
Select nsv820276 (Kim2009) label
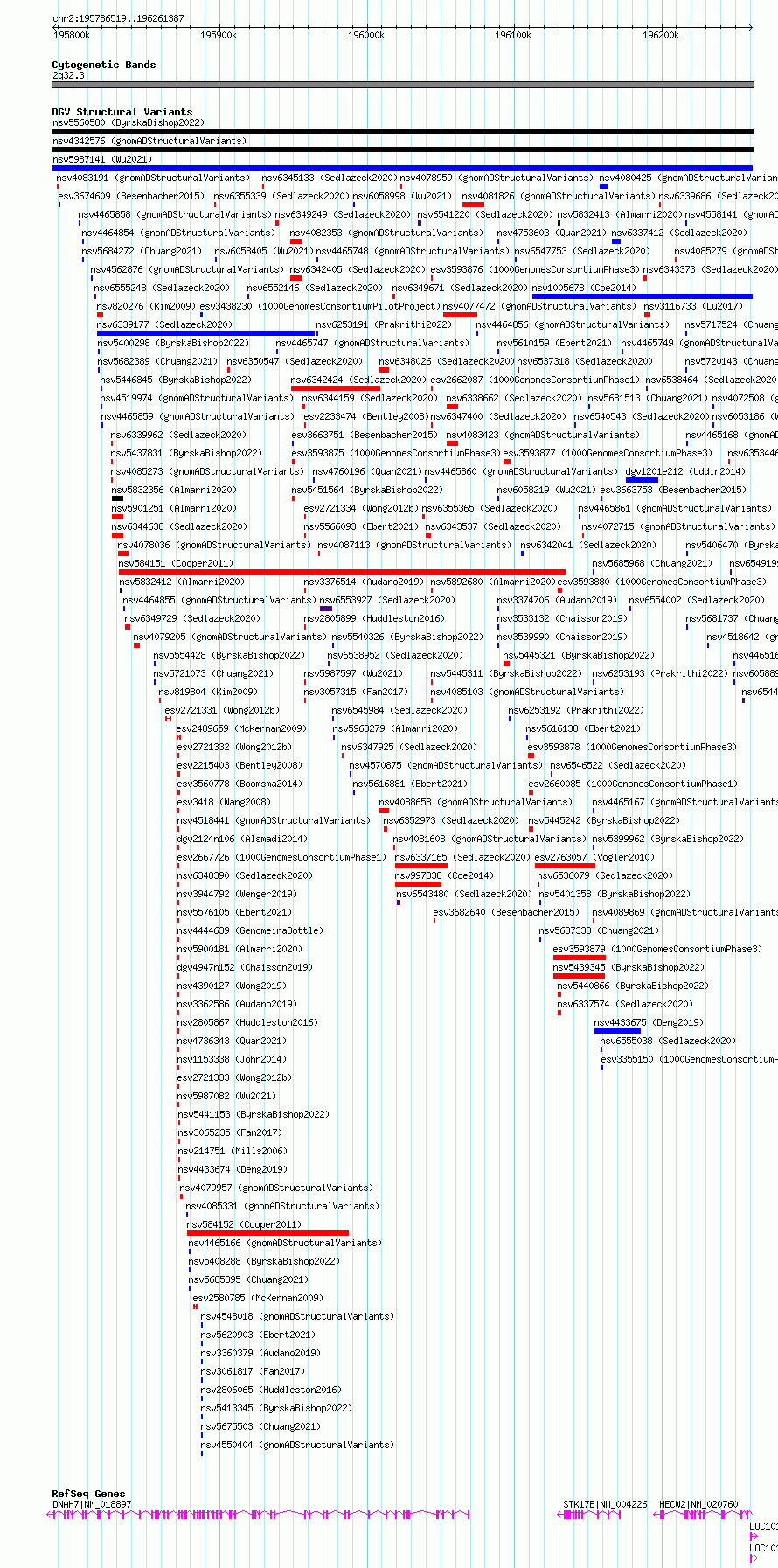[x=147, y=306]
